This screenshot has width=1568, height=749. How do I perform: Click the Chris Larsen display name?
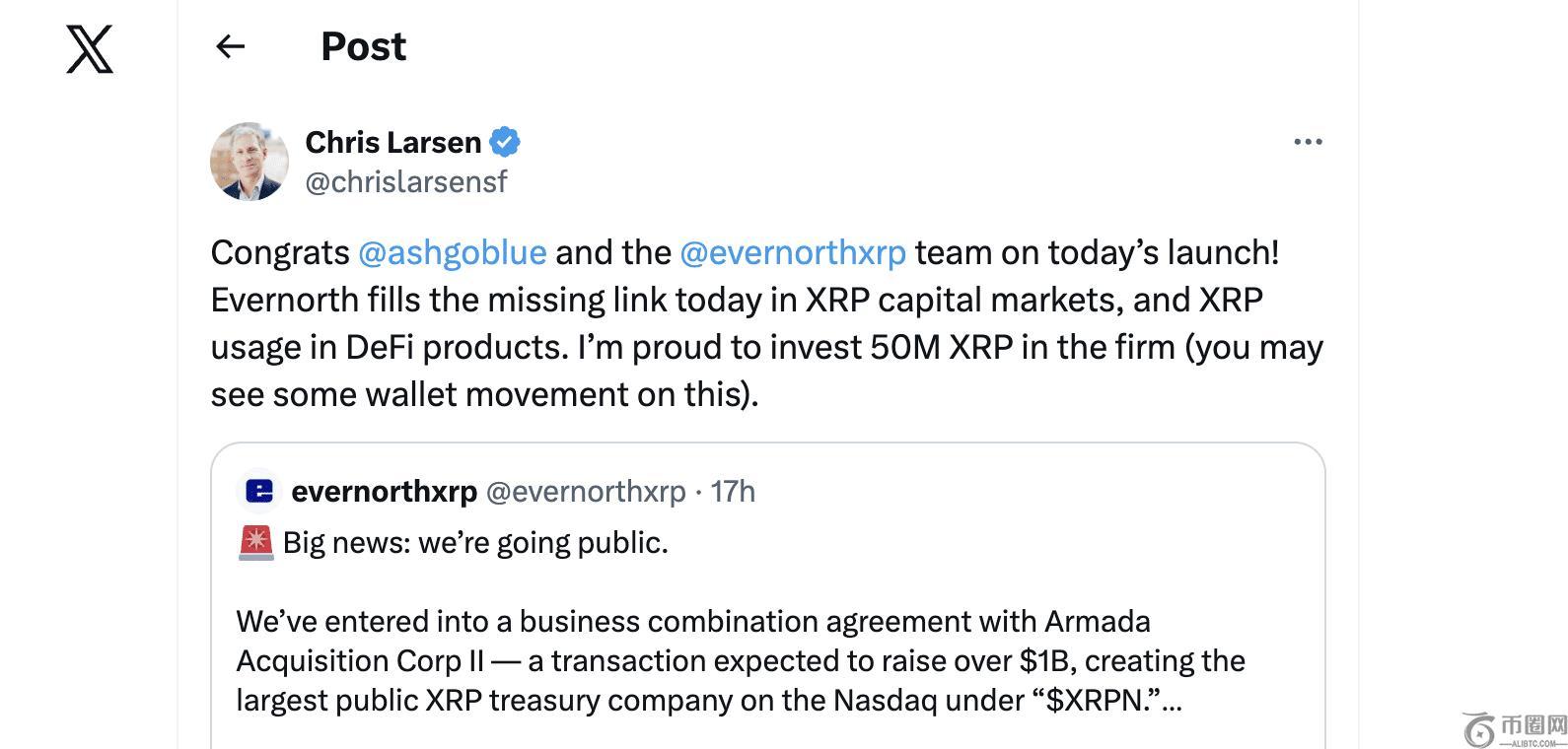pos(392,142)
